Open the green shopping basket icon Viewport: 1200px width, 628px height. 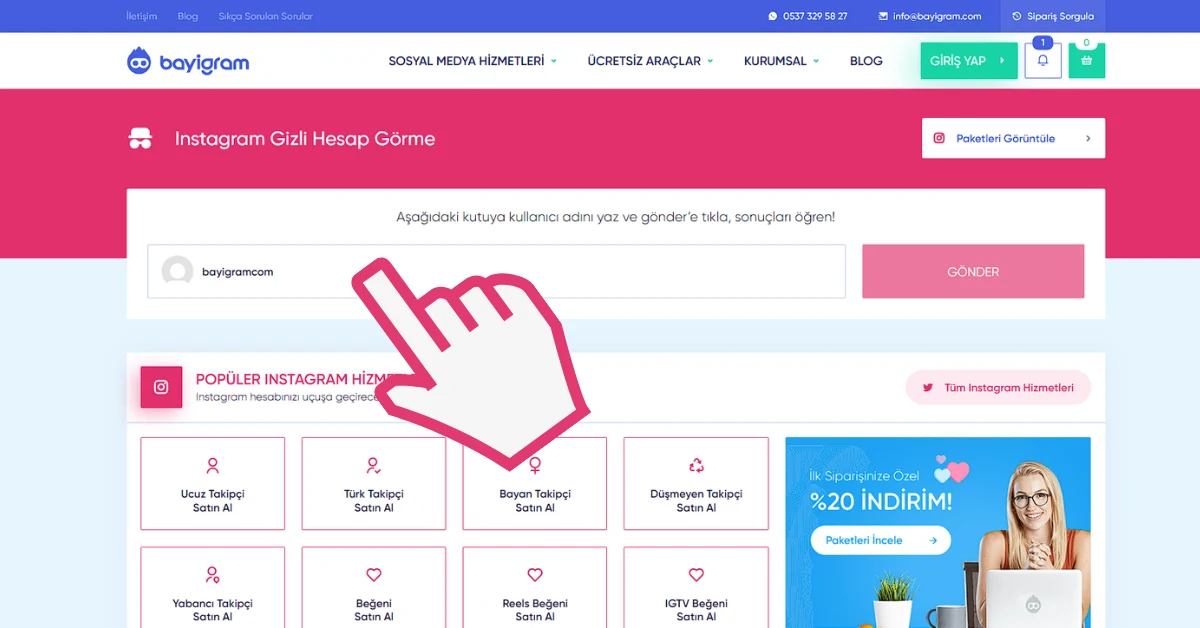tap(1086, 60)
